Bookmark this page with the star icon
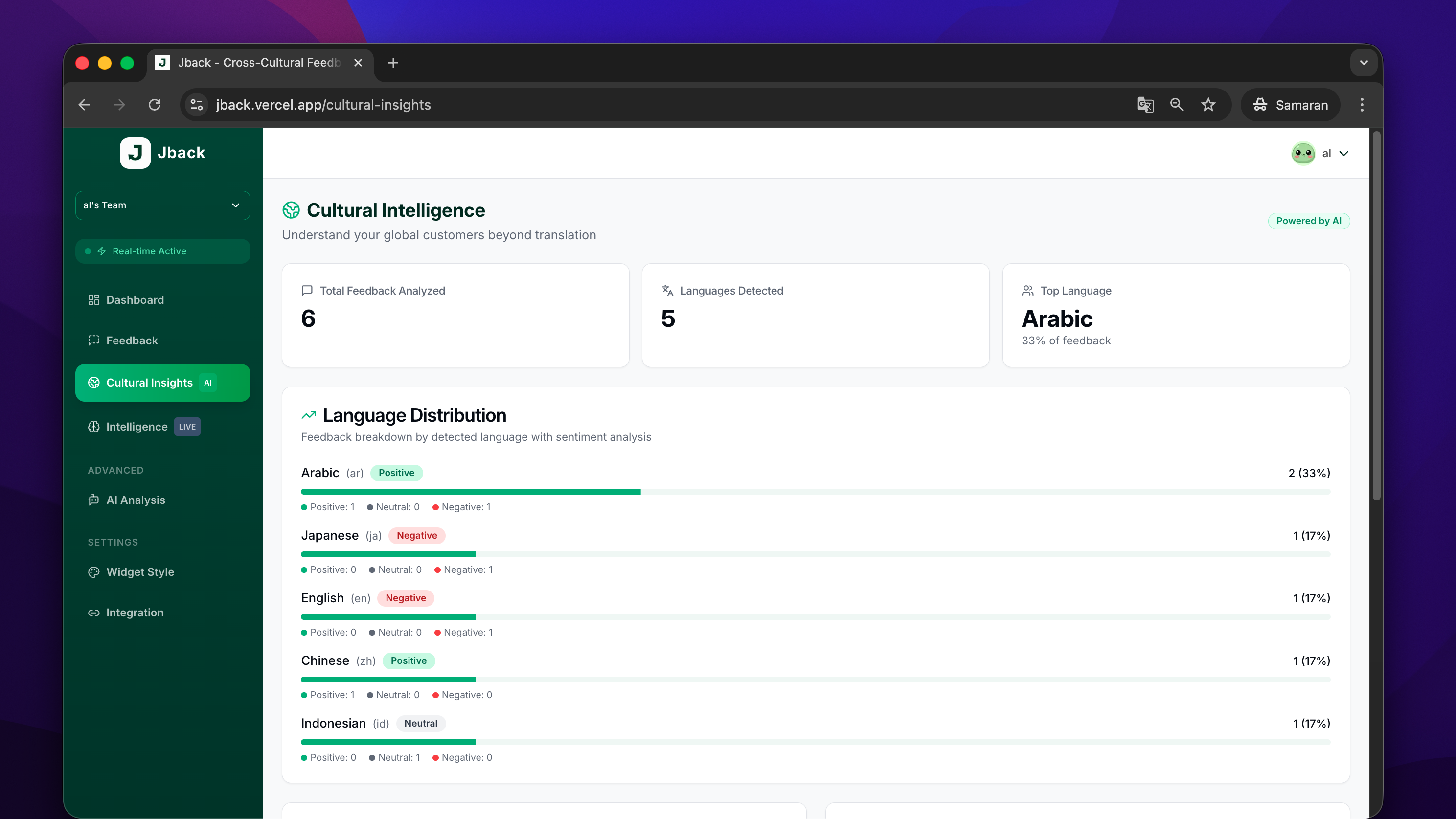Viewport: 1456px width, 819px height. pos(1208,105)
